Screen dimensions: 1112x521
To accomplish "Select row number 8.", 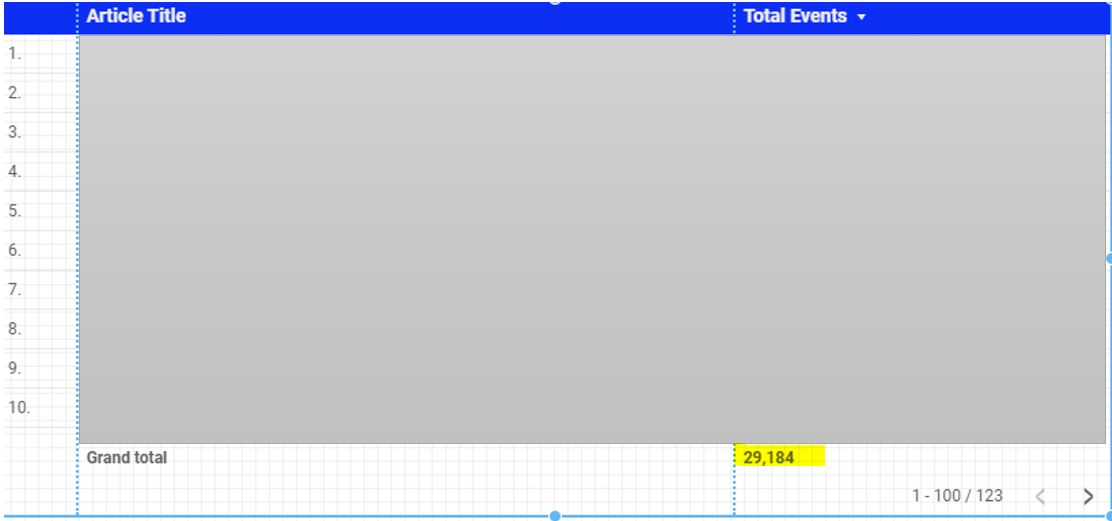I will (15, 328).
